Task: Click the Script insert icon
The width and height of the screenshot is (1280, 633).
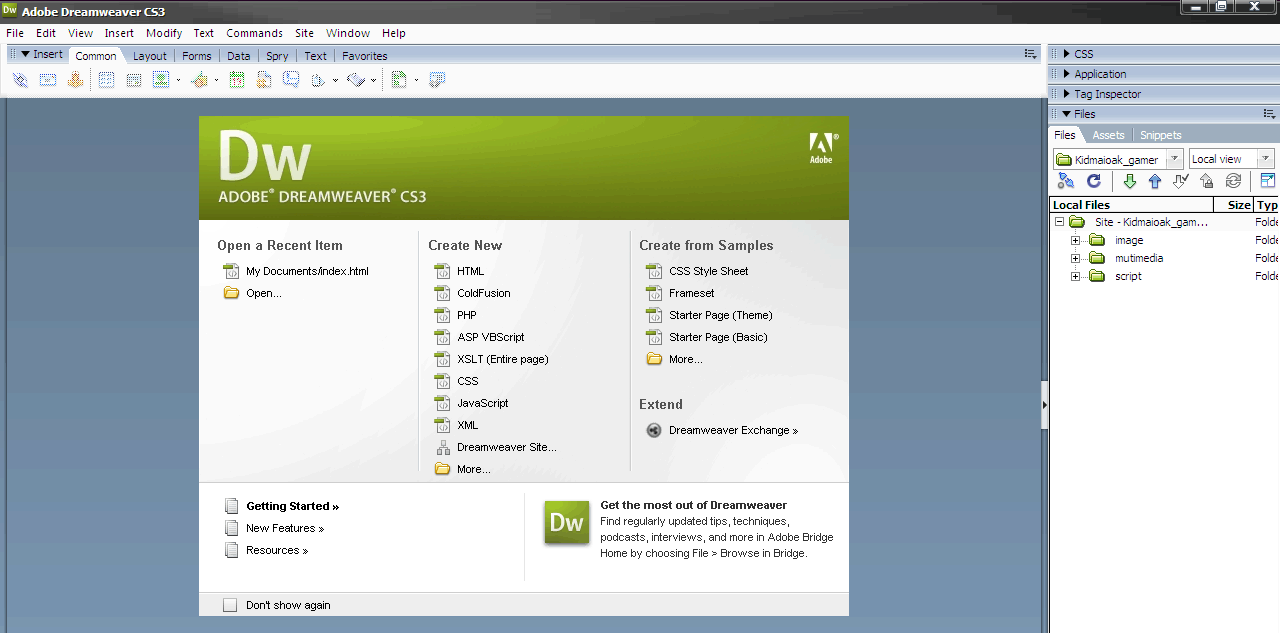Action: 357,80
